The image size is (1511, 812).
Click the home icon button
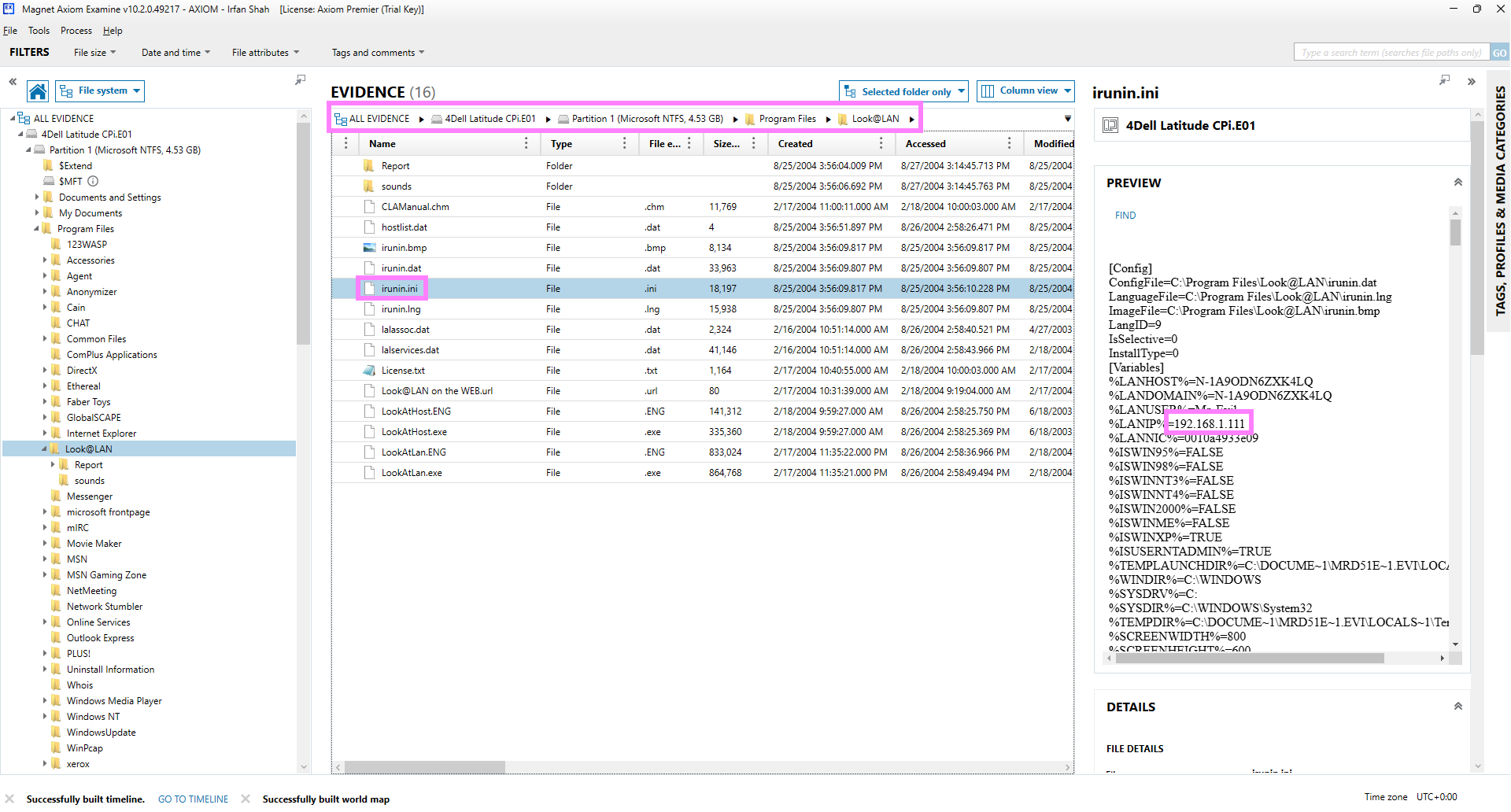[38, 91]
